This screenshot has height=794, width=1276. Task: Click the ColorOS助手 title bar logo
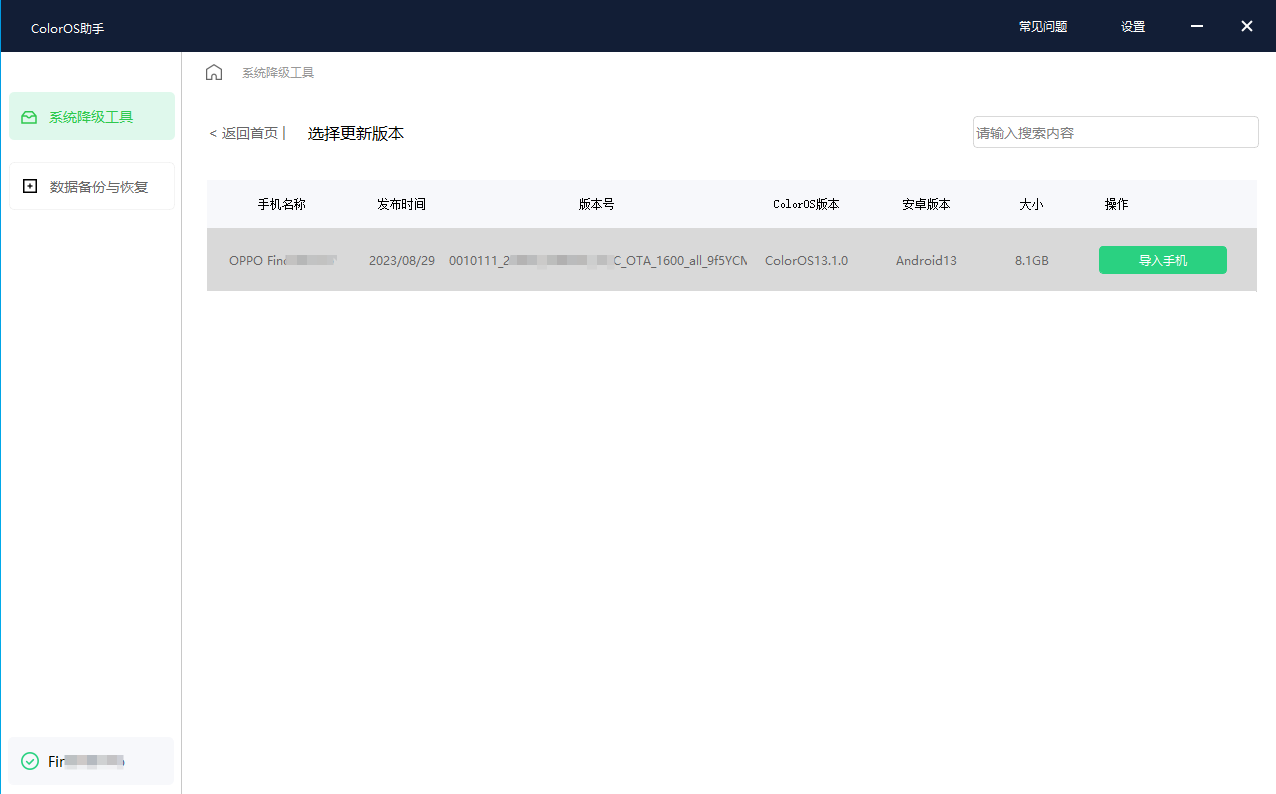tap(67, 27)
